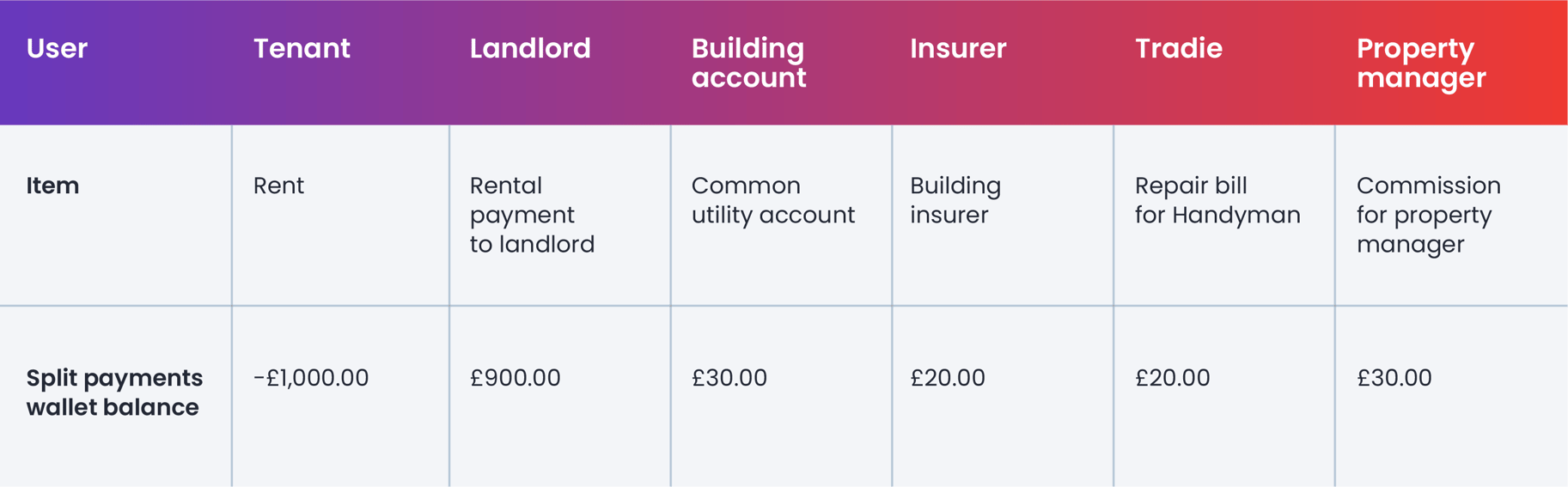
Task: Click the Rental payment to landlord cell
Action: [532, 215]
